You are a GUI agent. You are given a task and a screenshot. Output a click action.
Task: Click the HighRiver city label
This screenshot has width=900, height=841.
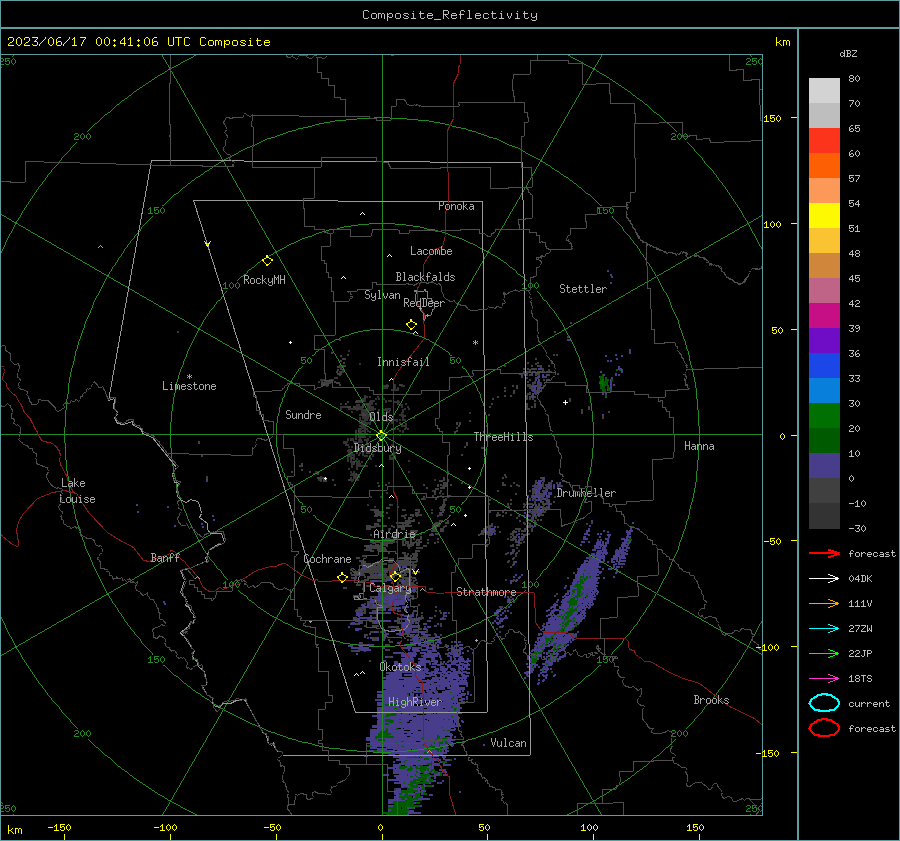[415, 702]
